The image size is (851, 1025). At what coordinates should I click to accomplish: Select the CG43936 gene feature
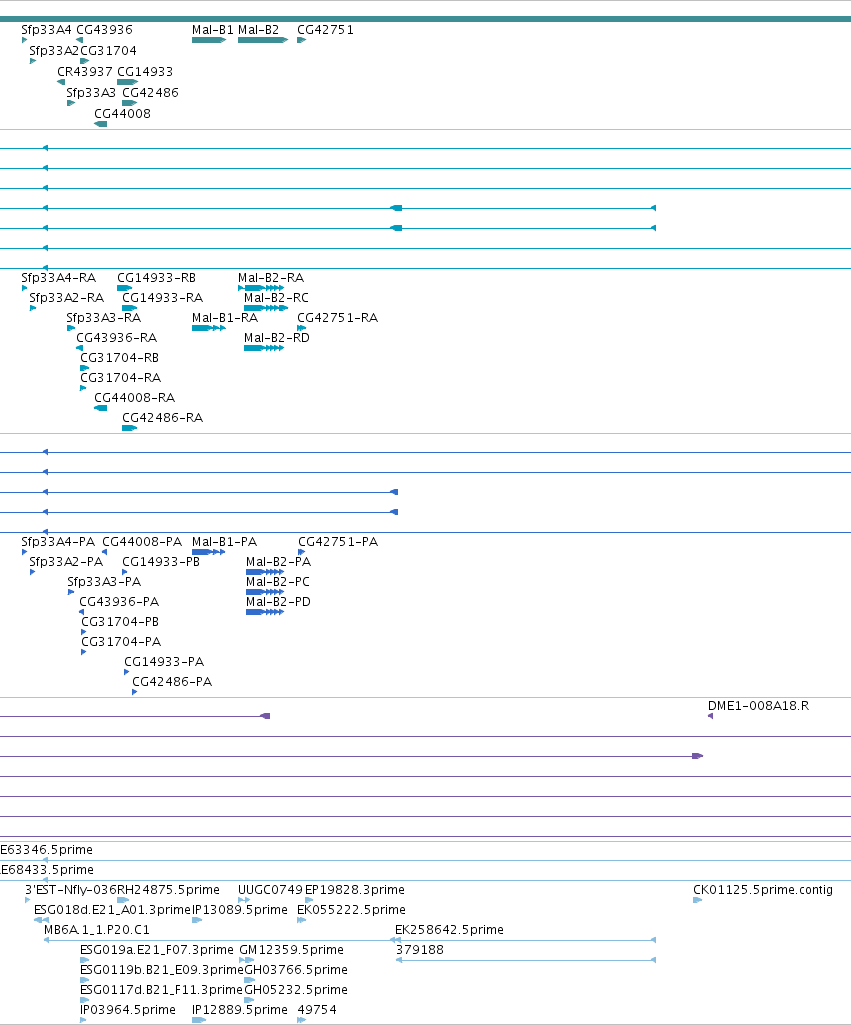[80, 40]
